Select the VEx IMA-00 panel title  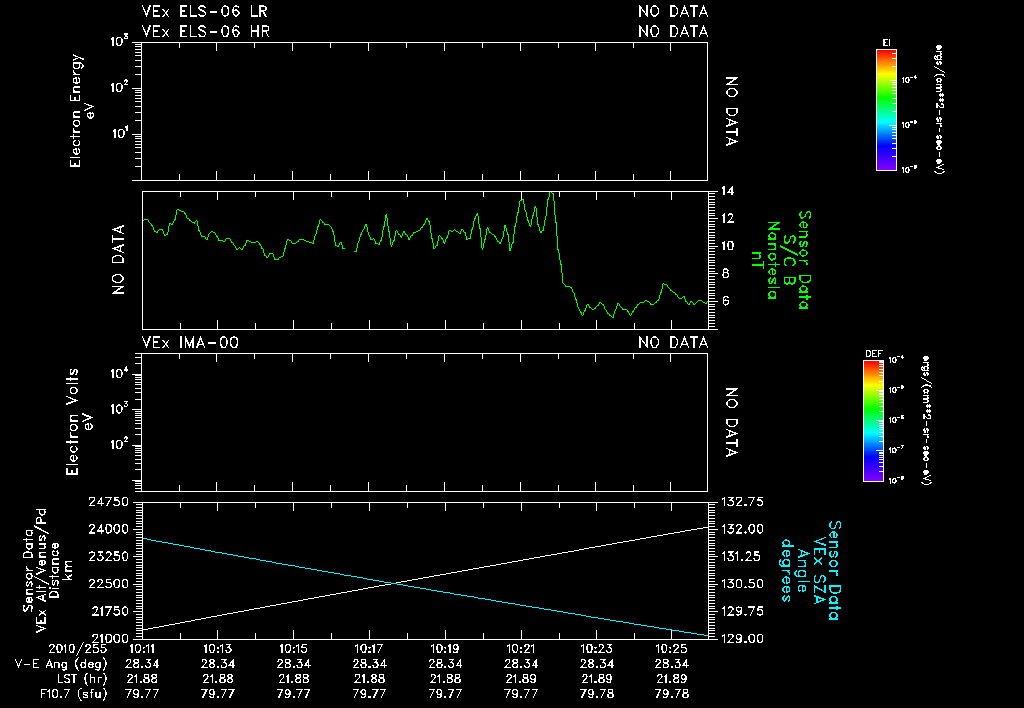190,342
